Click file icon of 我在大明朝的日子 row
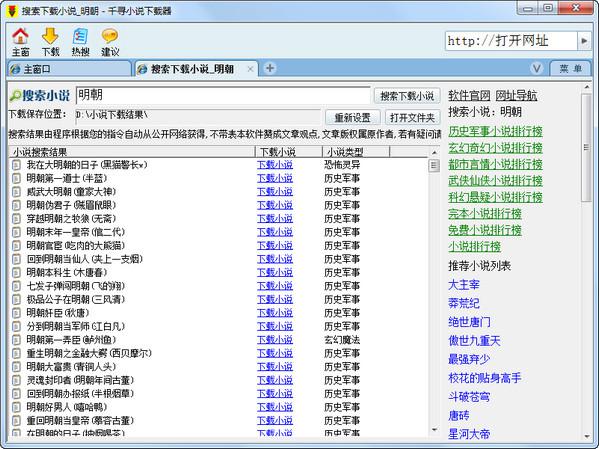 (x=16, y=165)
